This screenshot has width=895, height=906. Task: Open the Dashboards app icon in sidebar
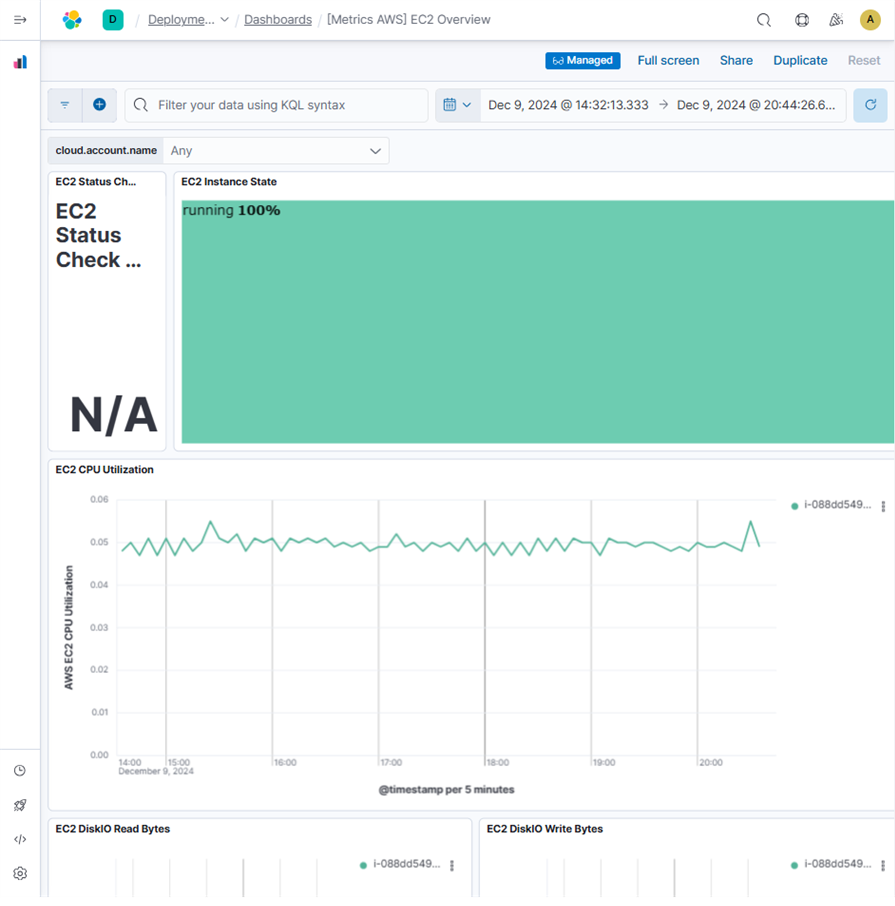20,62
